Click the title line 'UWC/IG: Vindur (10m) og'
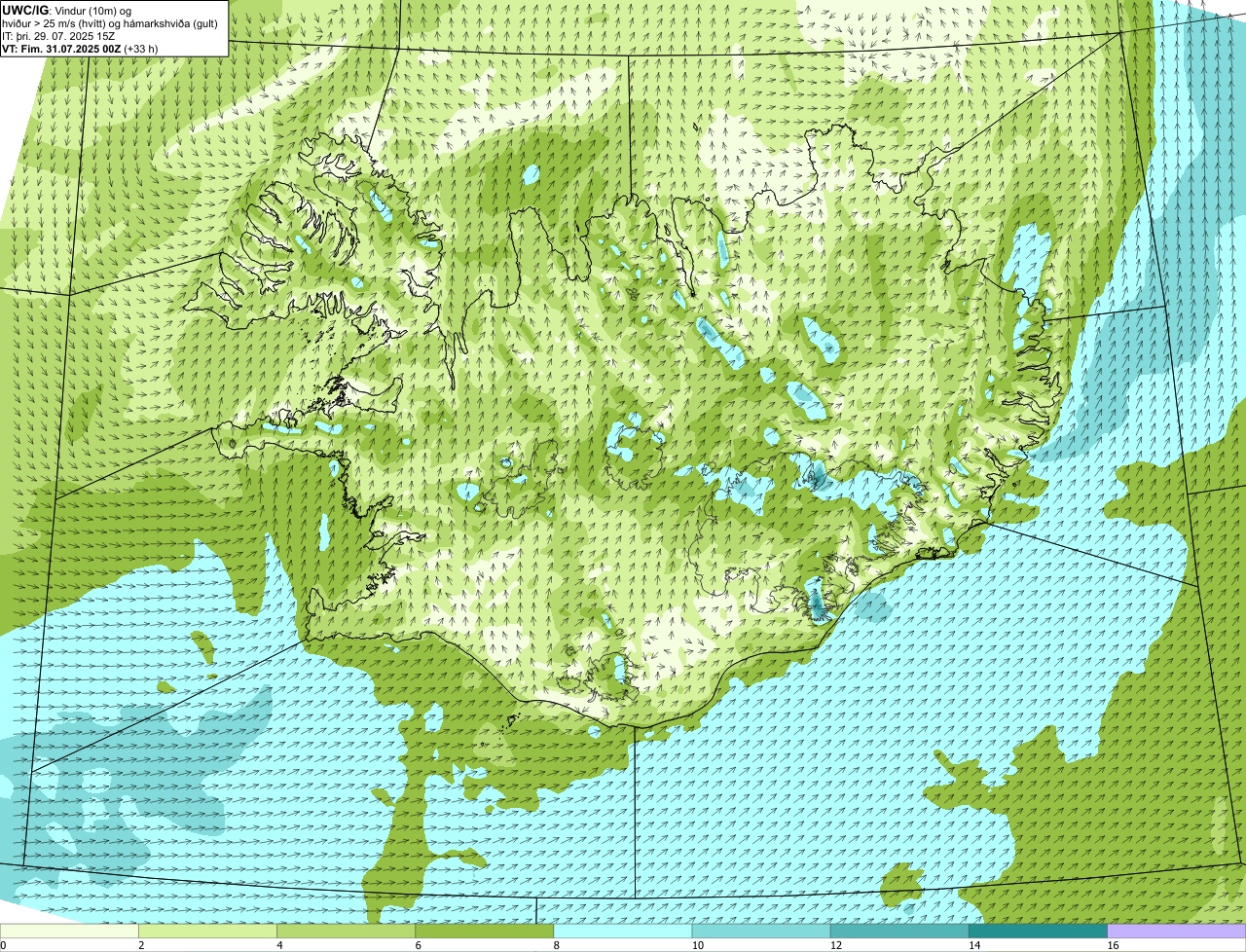 point(67,11)
